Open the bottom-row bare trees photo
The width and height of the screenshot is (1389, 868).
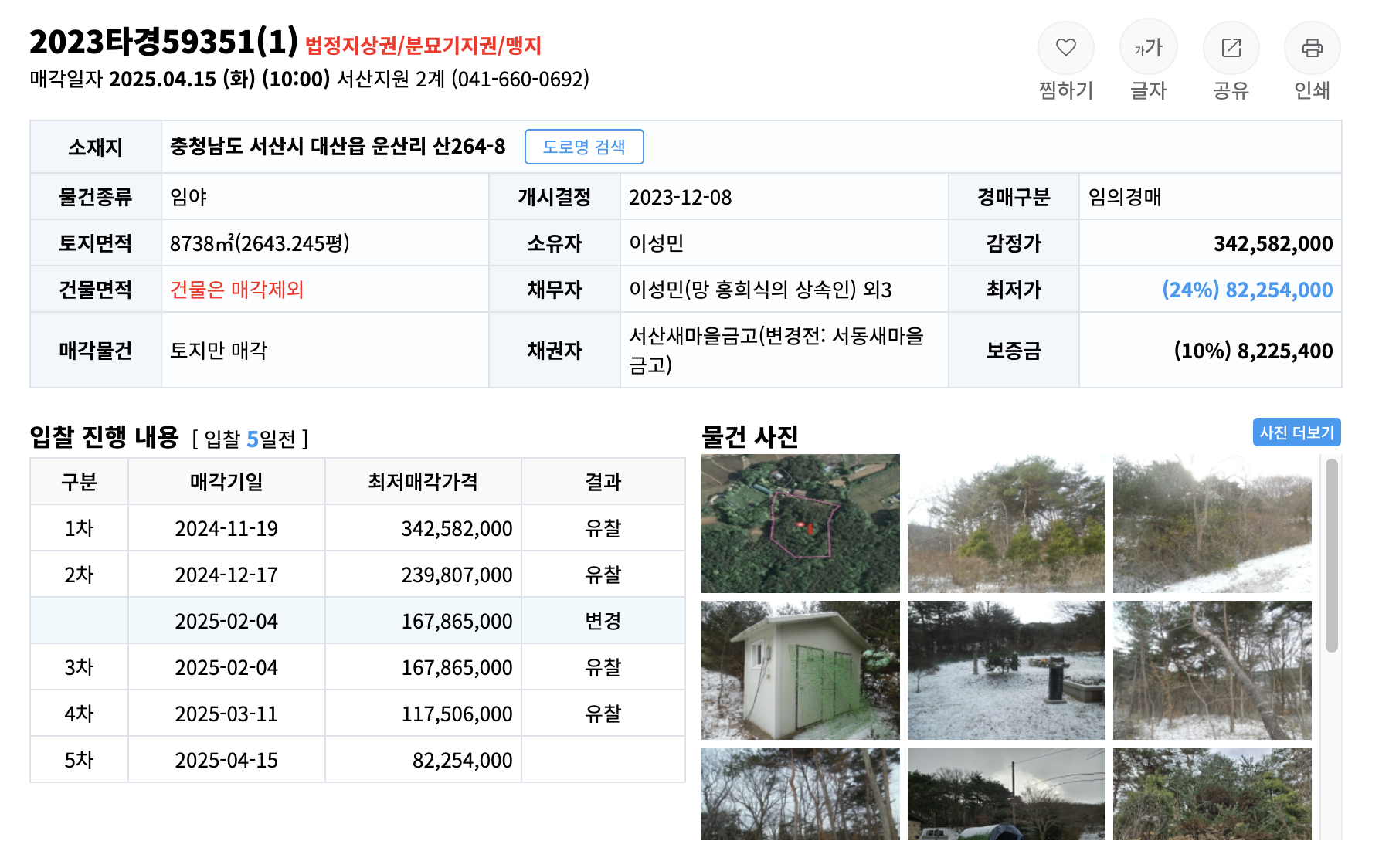pyautogui.click(x=800, y=794)
